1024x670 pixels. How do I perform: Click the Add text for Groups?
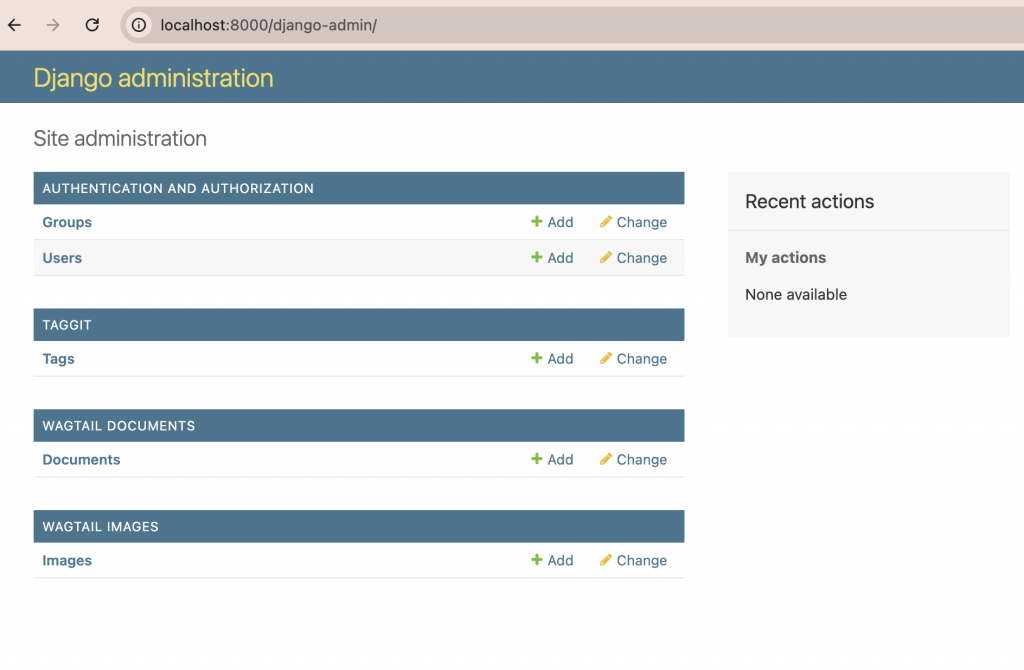(x=560, y=222)
